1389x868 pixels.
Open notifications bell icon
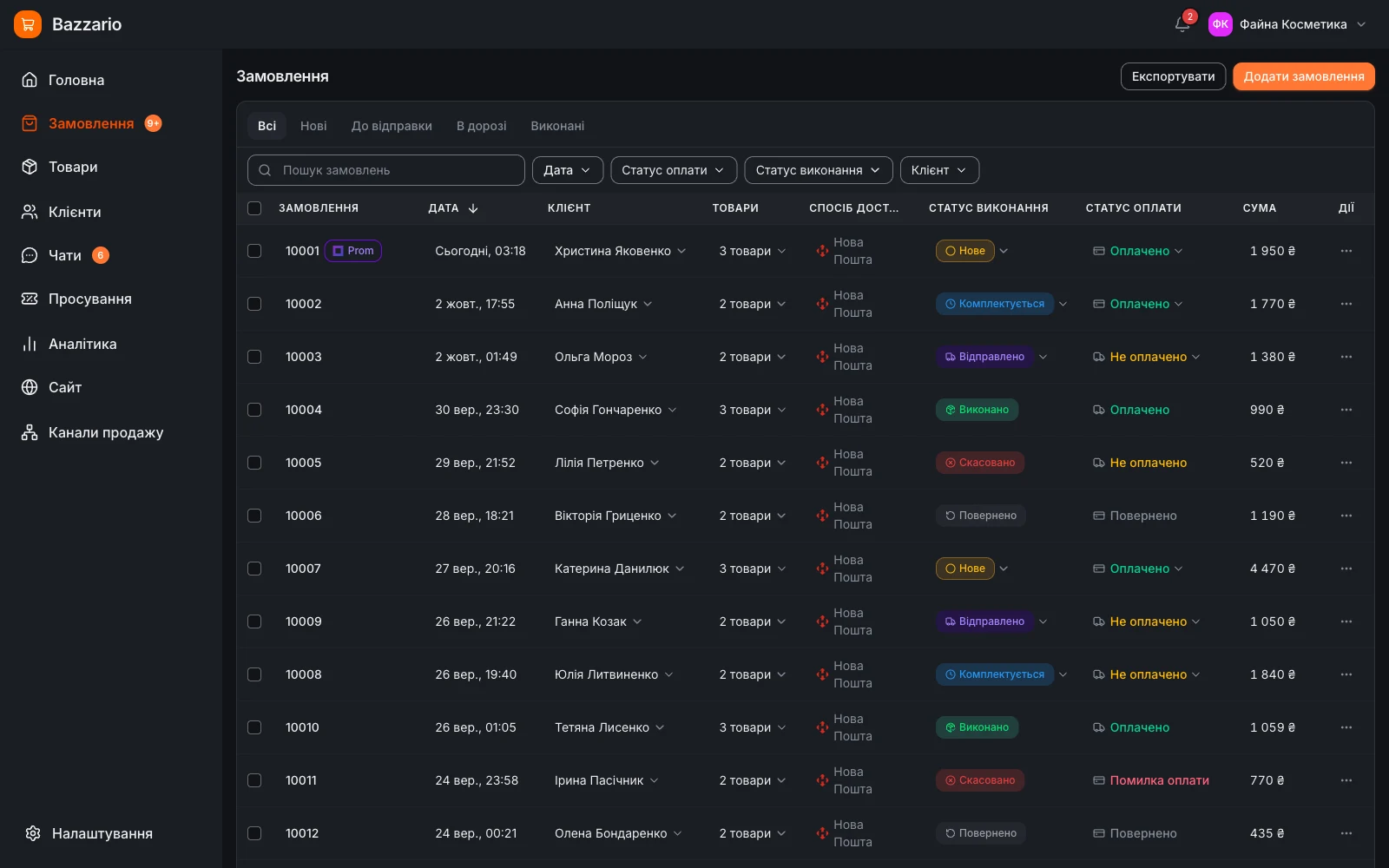[1182, 24]
